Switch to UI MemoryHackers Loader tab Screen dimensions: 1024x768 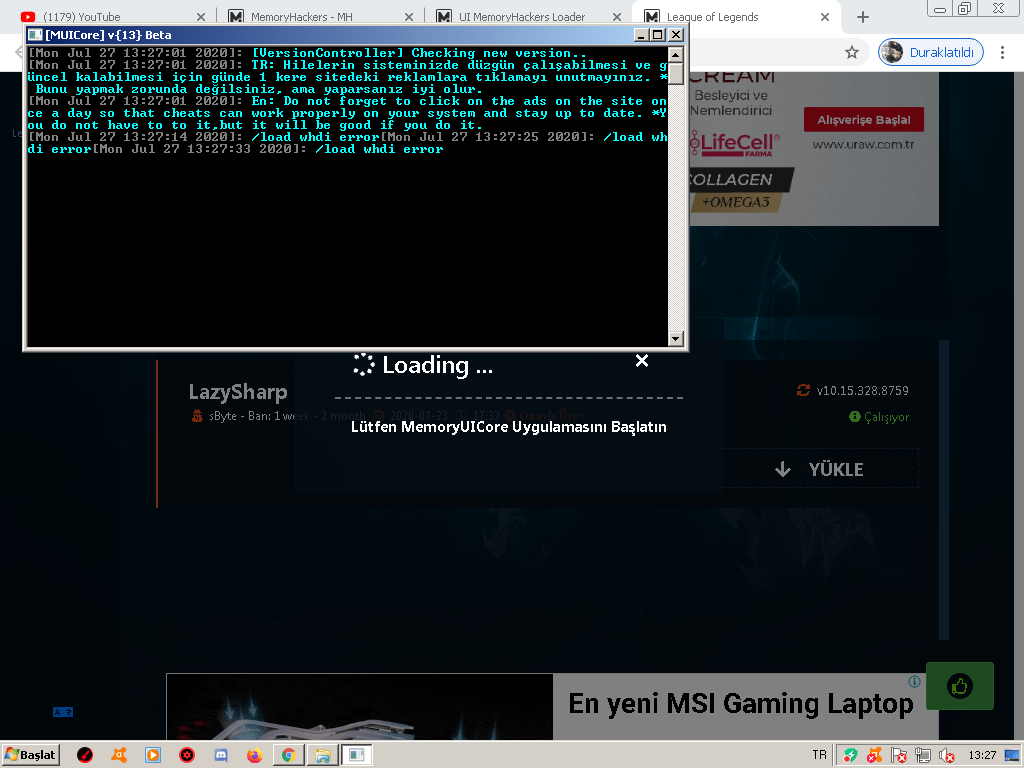[x=528, y=17]
